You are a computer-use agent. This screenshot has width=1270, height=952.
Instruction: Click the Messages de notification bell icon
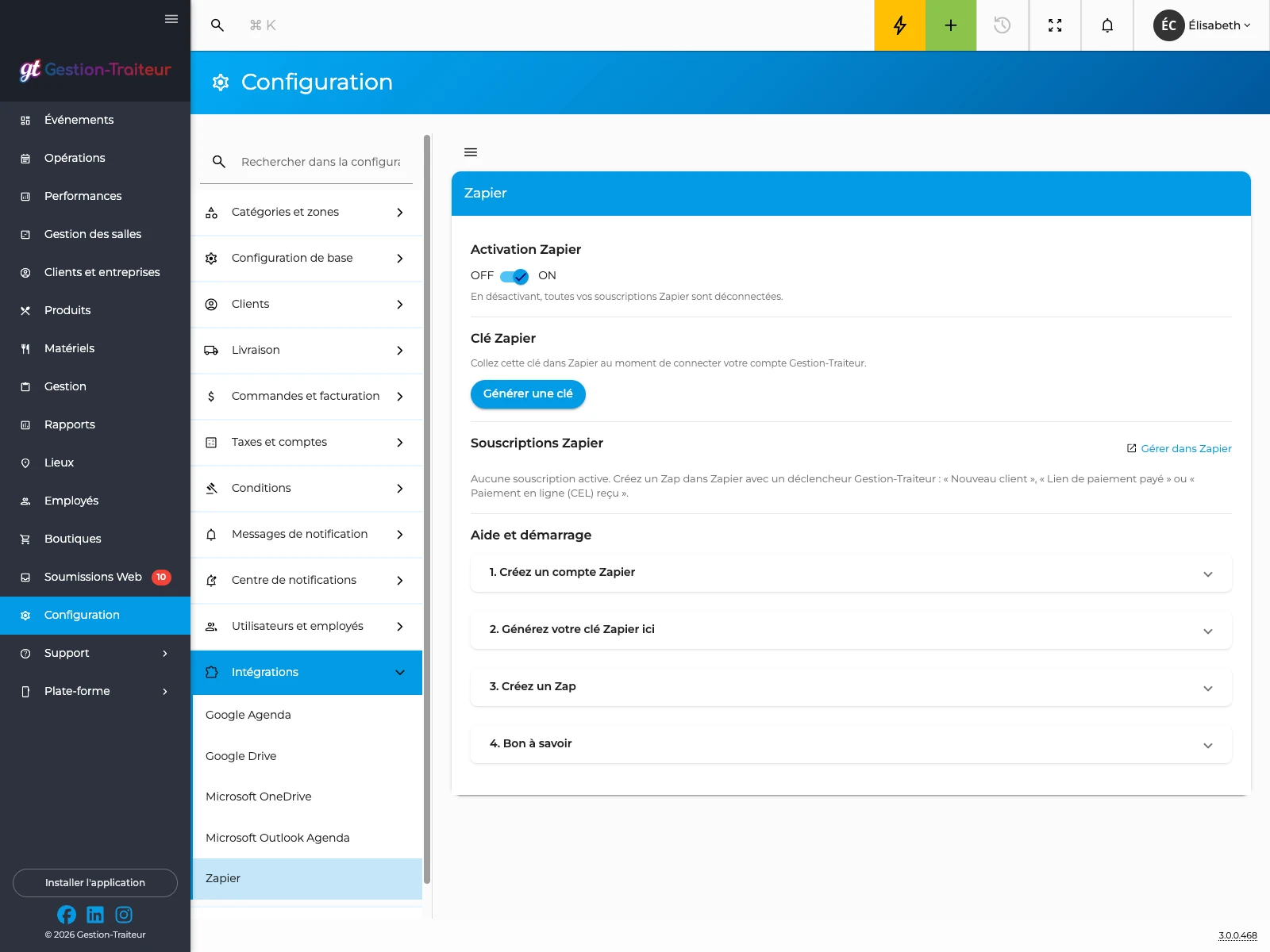211,534
